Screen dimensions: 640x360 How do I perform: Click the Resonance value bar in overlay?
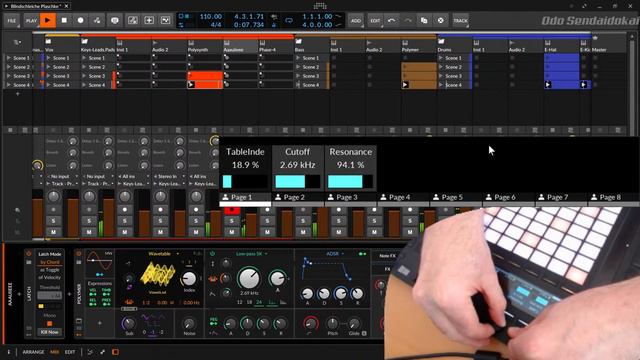pyautogui.click(x=350, y=181)
